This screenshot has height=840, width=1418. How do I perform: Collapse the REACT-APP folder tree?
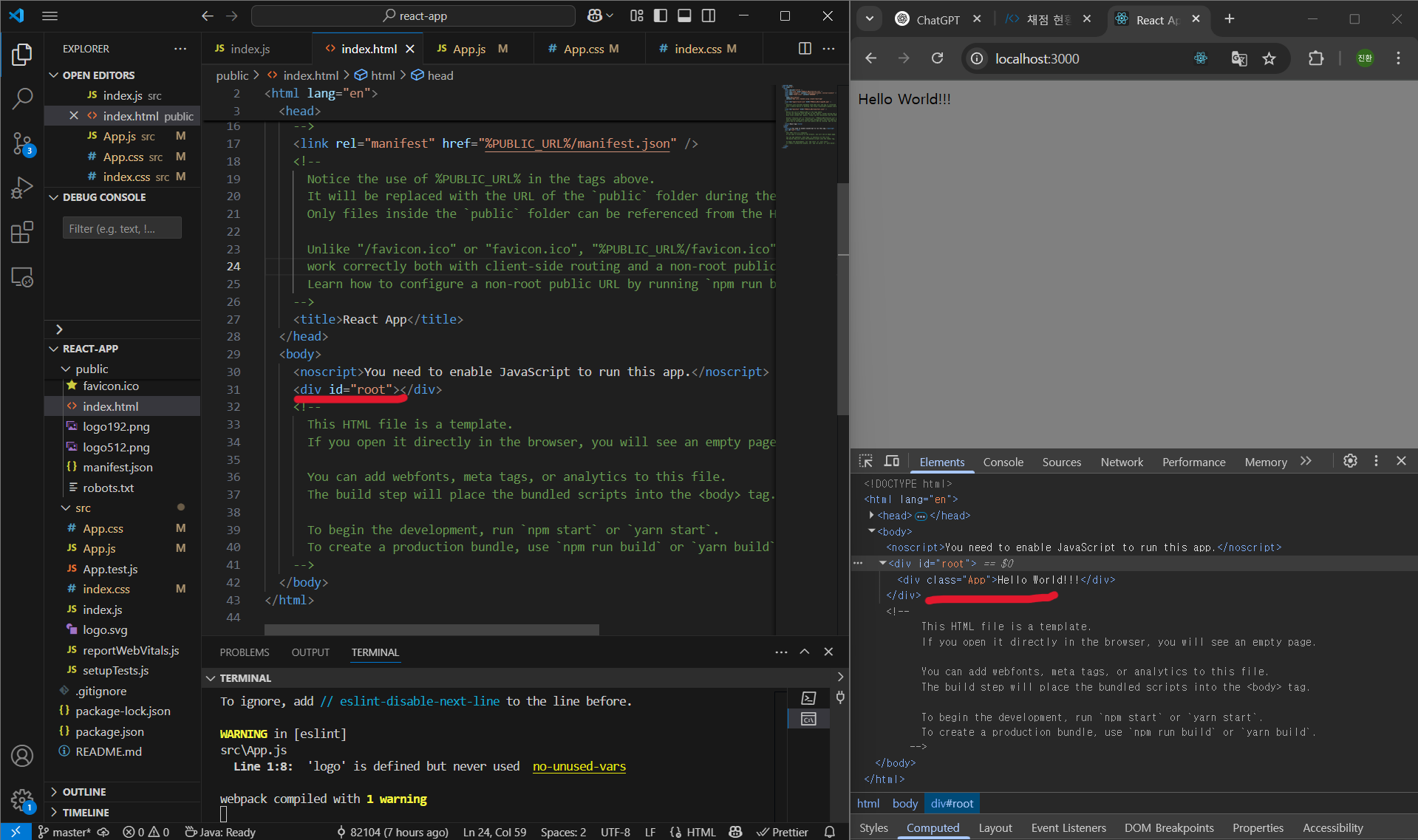(x=52, y=348)
